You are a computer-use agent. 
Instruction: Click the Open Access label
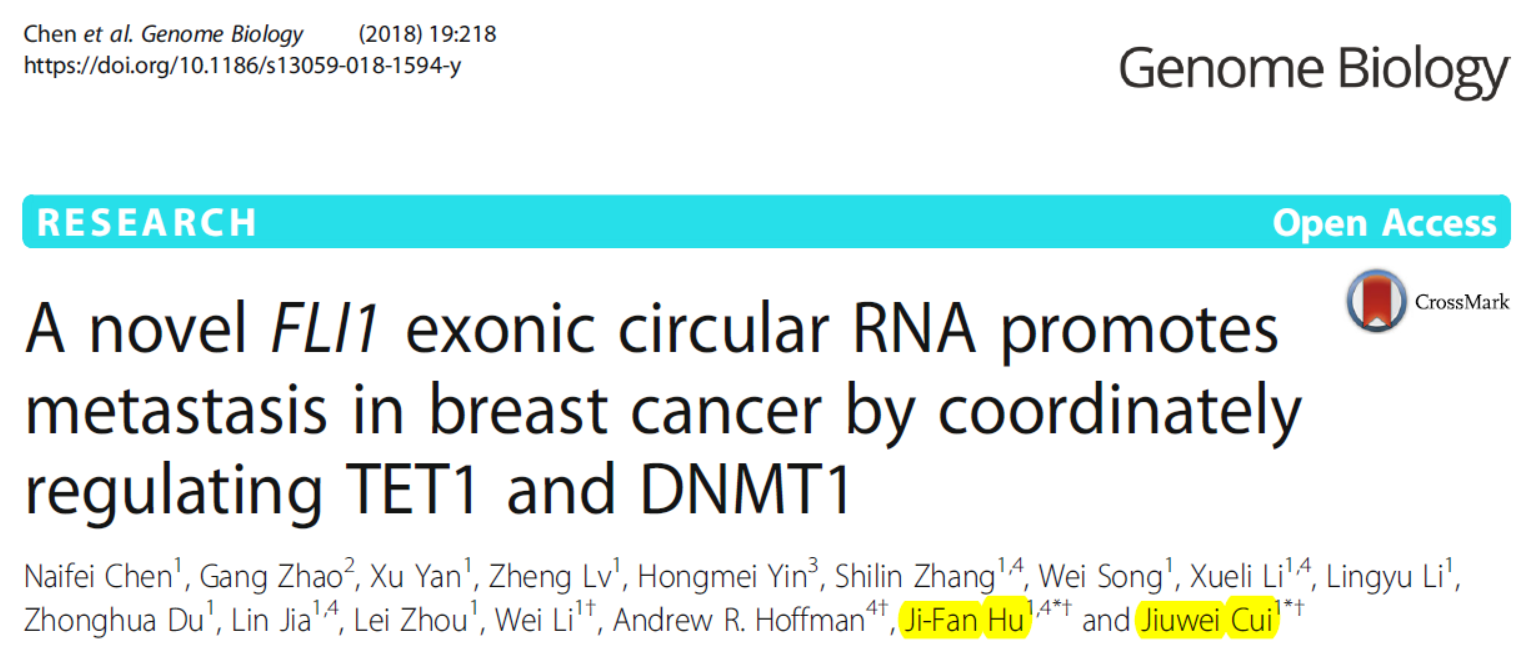pyautogui.click(x=1384, y=222)
